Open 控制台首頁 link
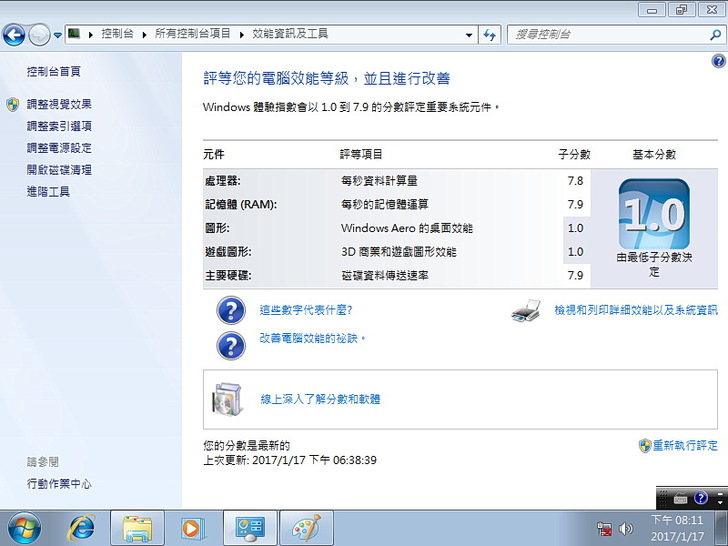 (53, 72)
